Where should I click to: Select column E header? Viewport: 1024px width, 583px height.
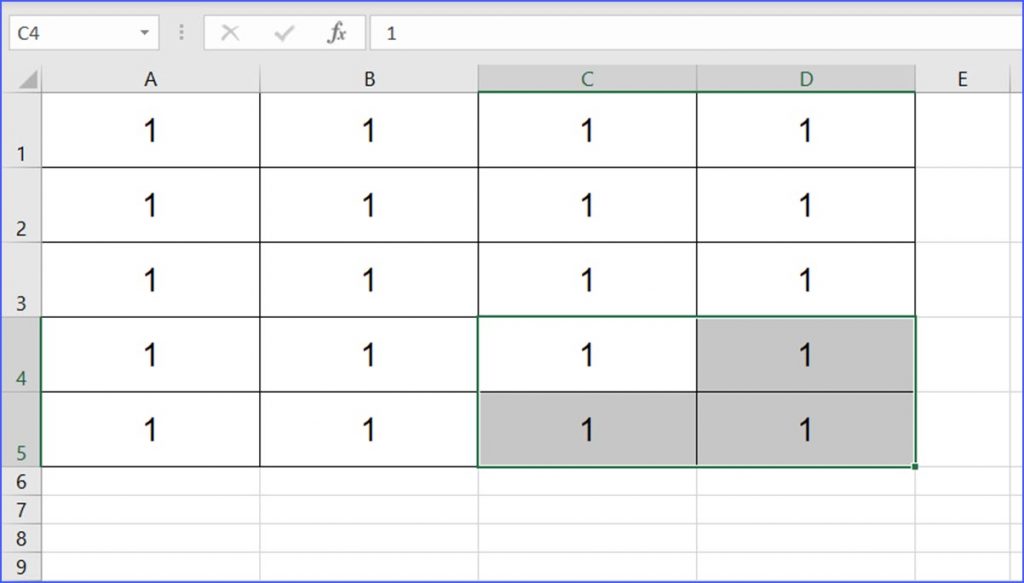pos(962,79)
